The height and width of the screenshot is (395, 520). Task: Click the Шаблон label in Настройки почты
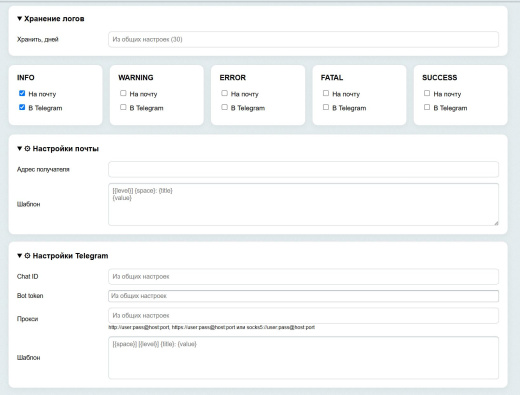29,204
